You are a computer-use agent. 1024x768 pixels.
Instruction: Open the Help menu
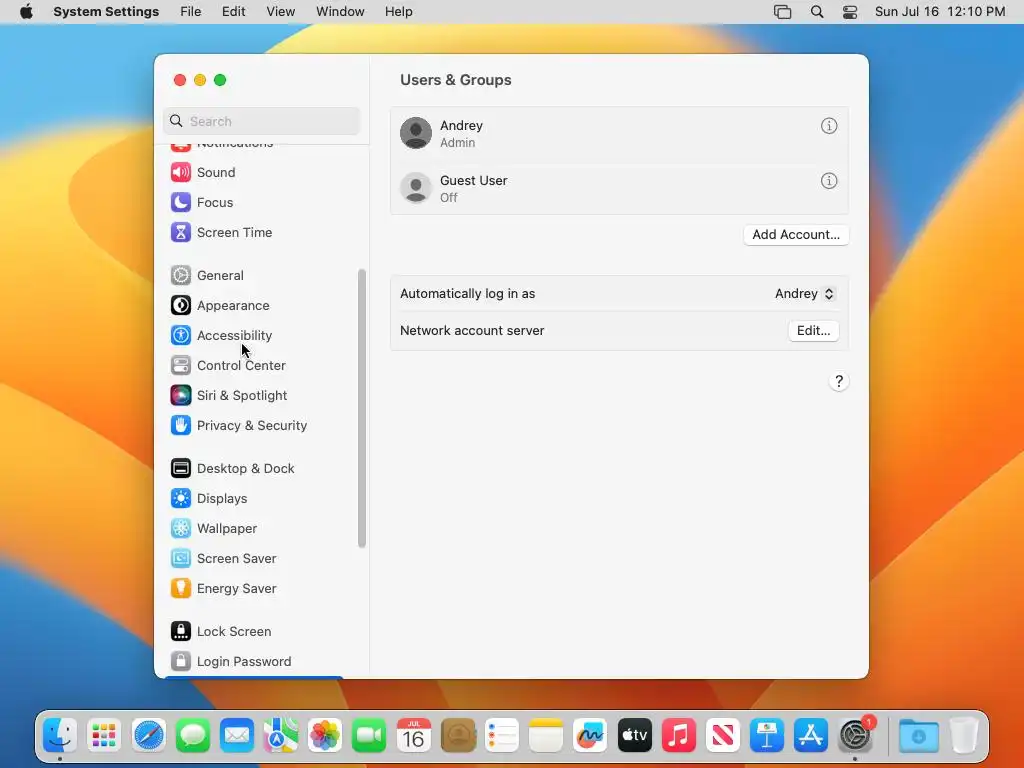click(398, 12)
